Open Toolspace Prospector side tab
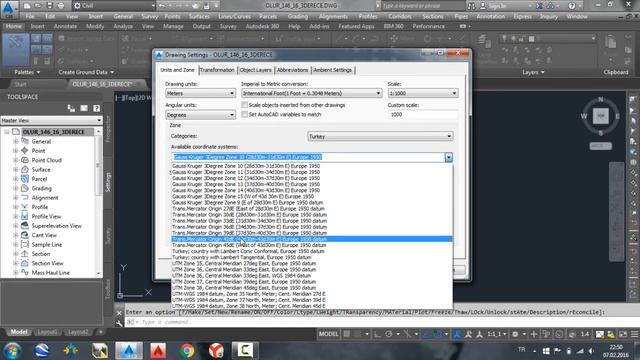 [x=108, y=129]
